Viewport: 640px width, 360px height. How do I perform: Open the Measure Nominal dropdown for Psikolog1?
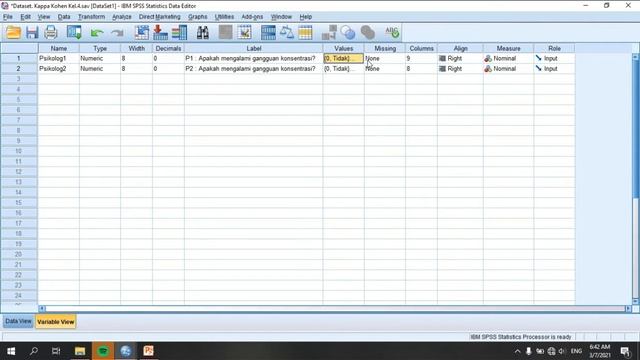[508, 58]
